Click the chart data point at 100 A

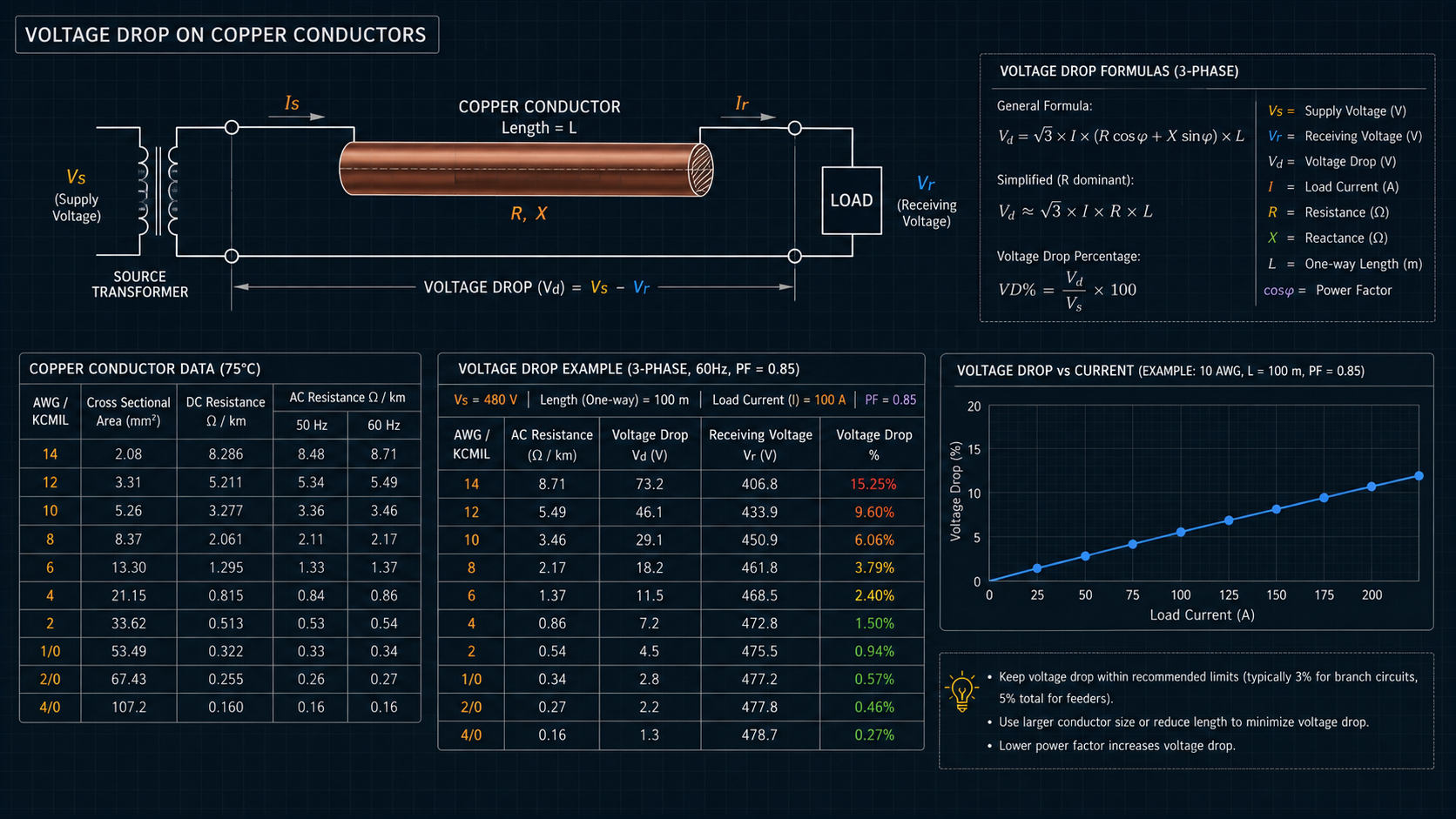1181,532
